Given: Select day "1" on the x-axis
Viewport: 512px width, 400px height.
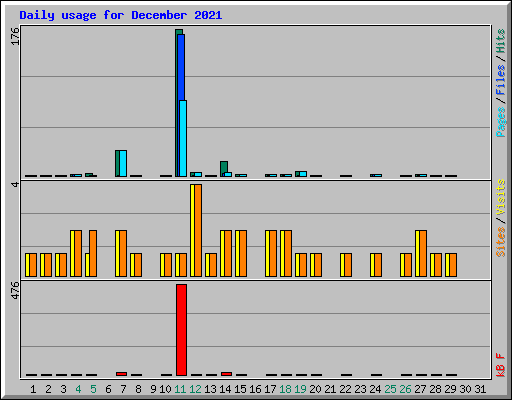Looking at the screenshot, I should [x=33, y=389].
